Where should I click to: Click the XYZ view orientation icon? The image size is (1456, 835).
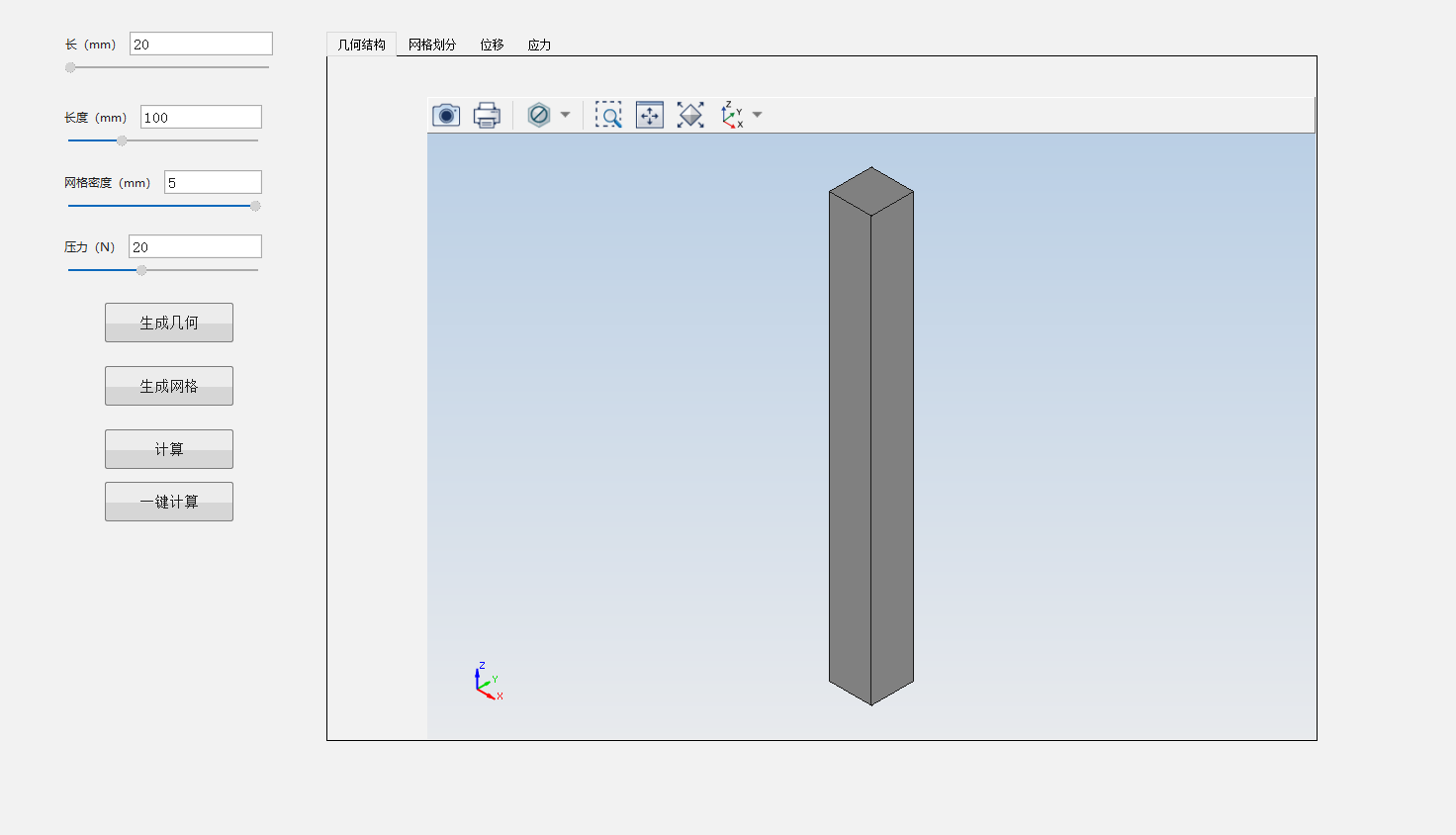[x=732, y=115]
